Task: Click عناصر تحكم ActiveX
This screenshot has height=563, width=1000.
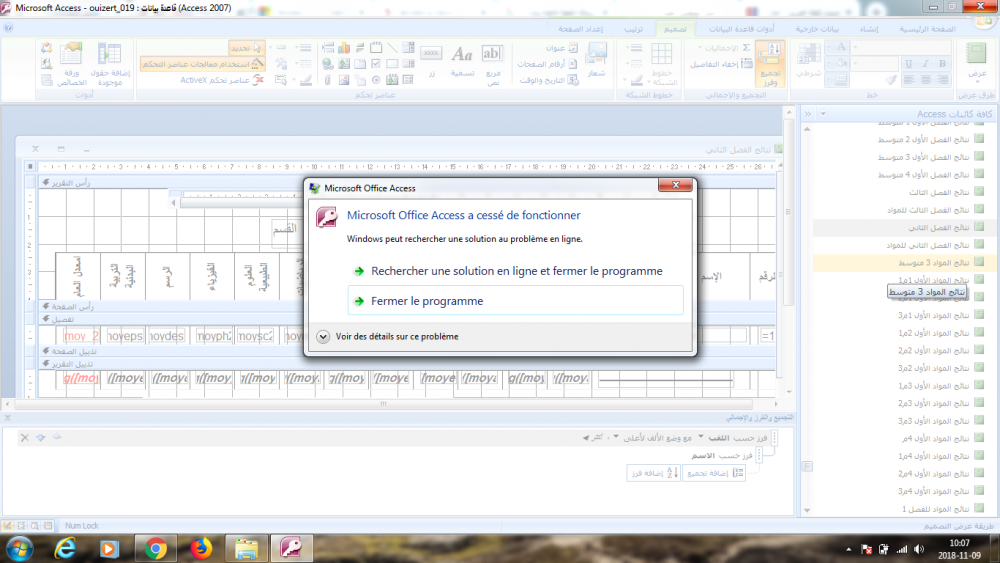Action: [x=222, y=80]
